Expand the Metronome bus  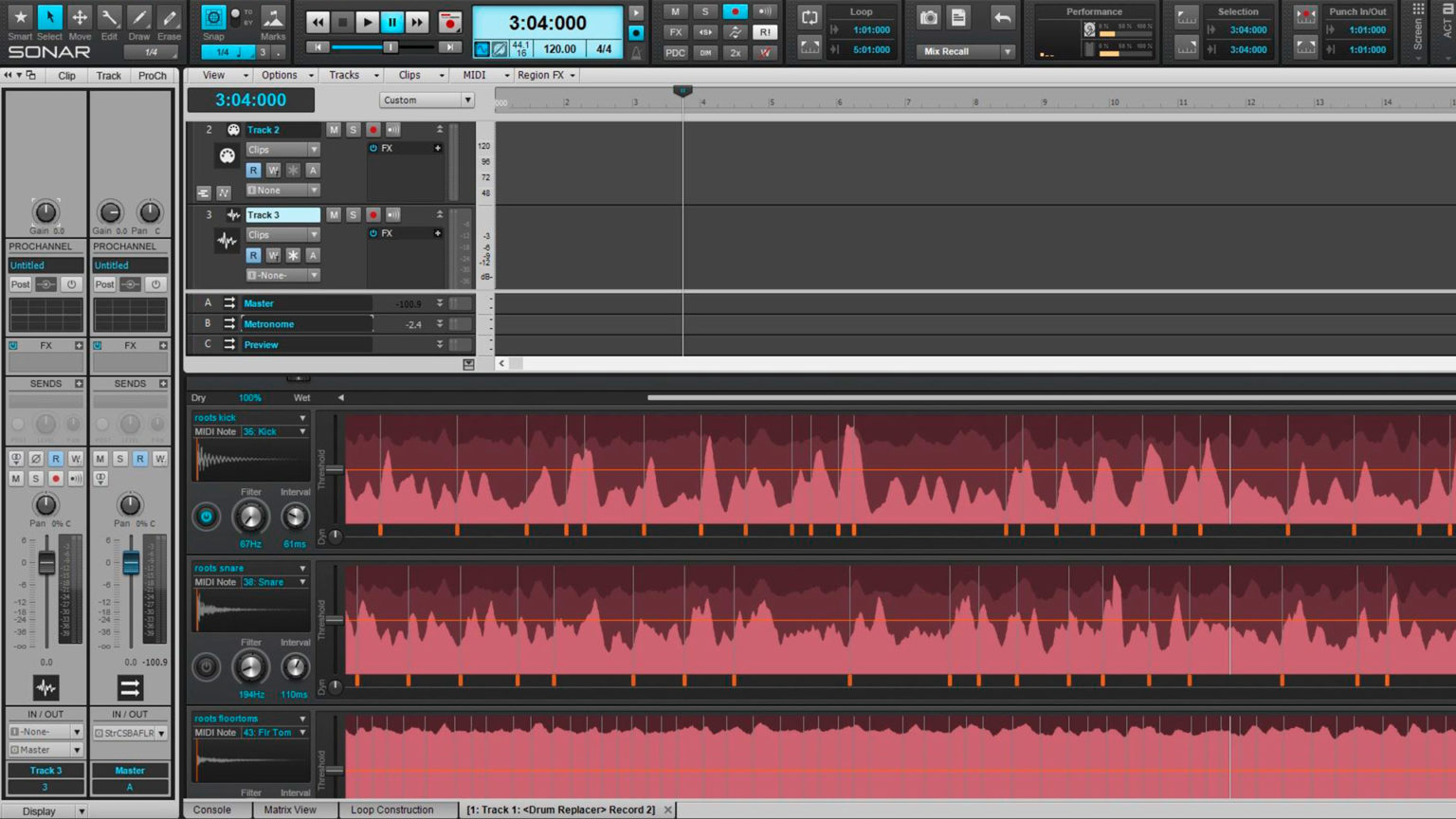click(440, 324)
